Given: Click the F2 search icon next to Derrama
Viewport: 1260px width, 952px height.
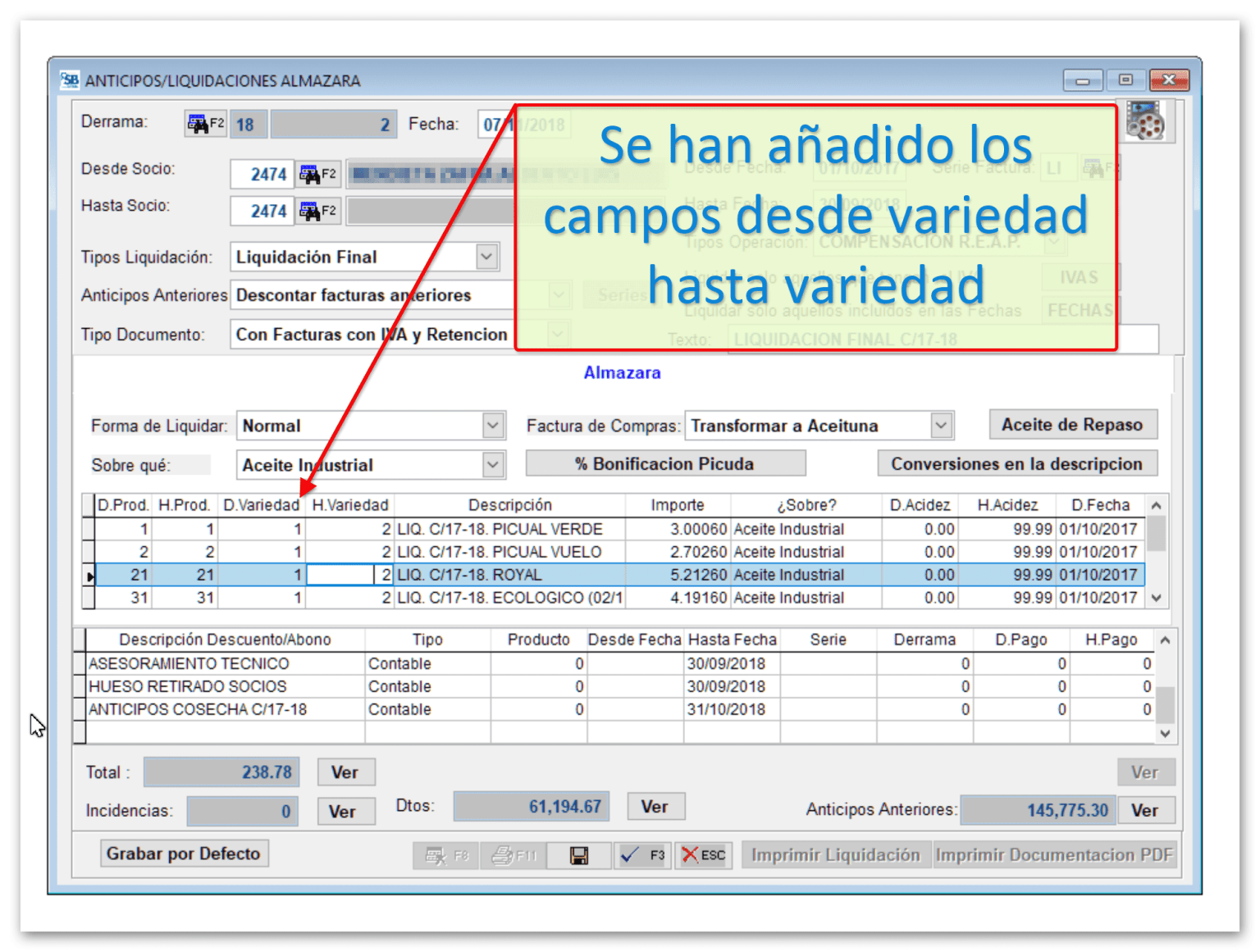Looking at the screenshot, I should pyautogui.click(x=205, y=123).
